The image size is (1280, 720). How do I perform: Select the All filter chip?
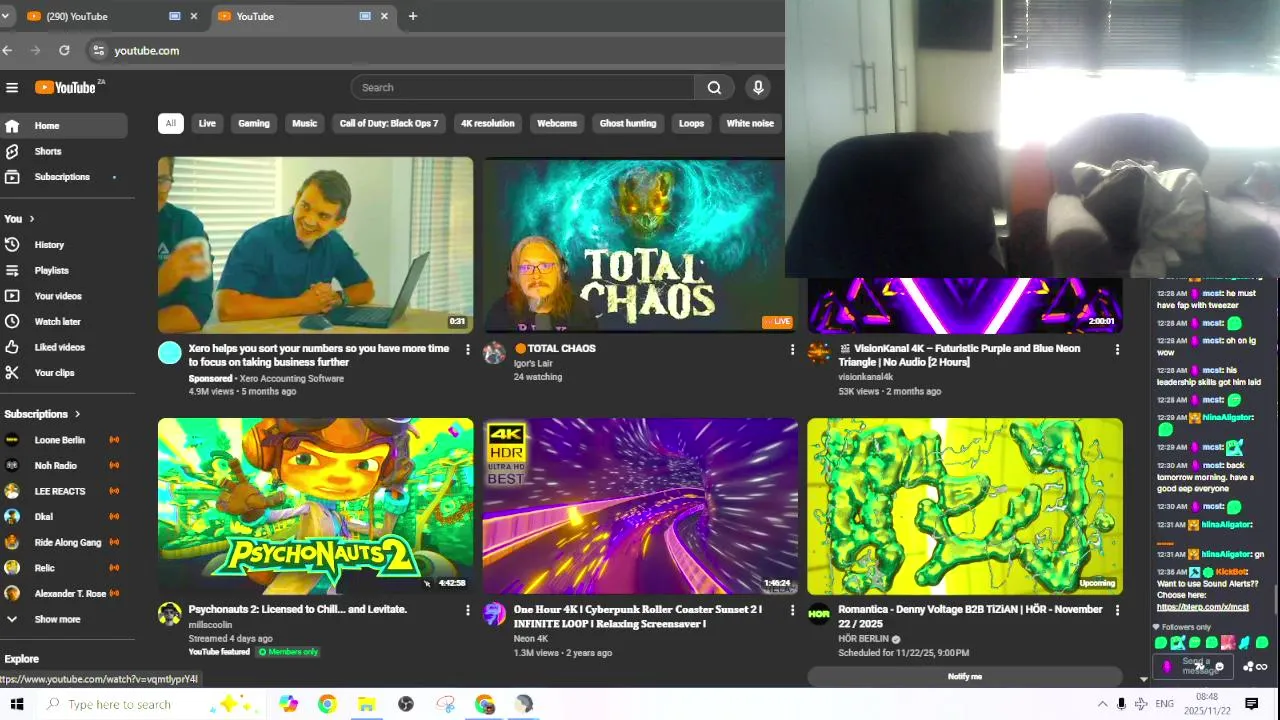point(170,123)
